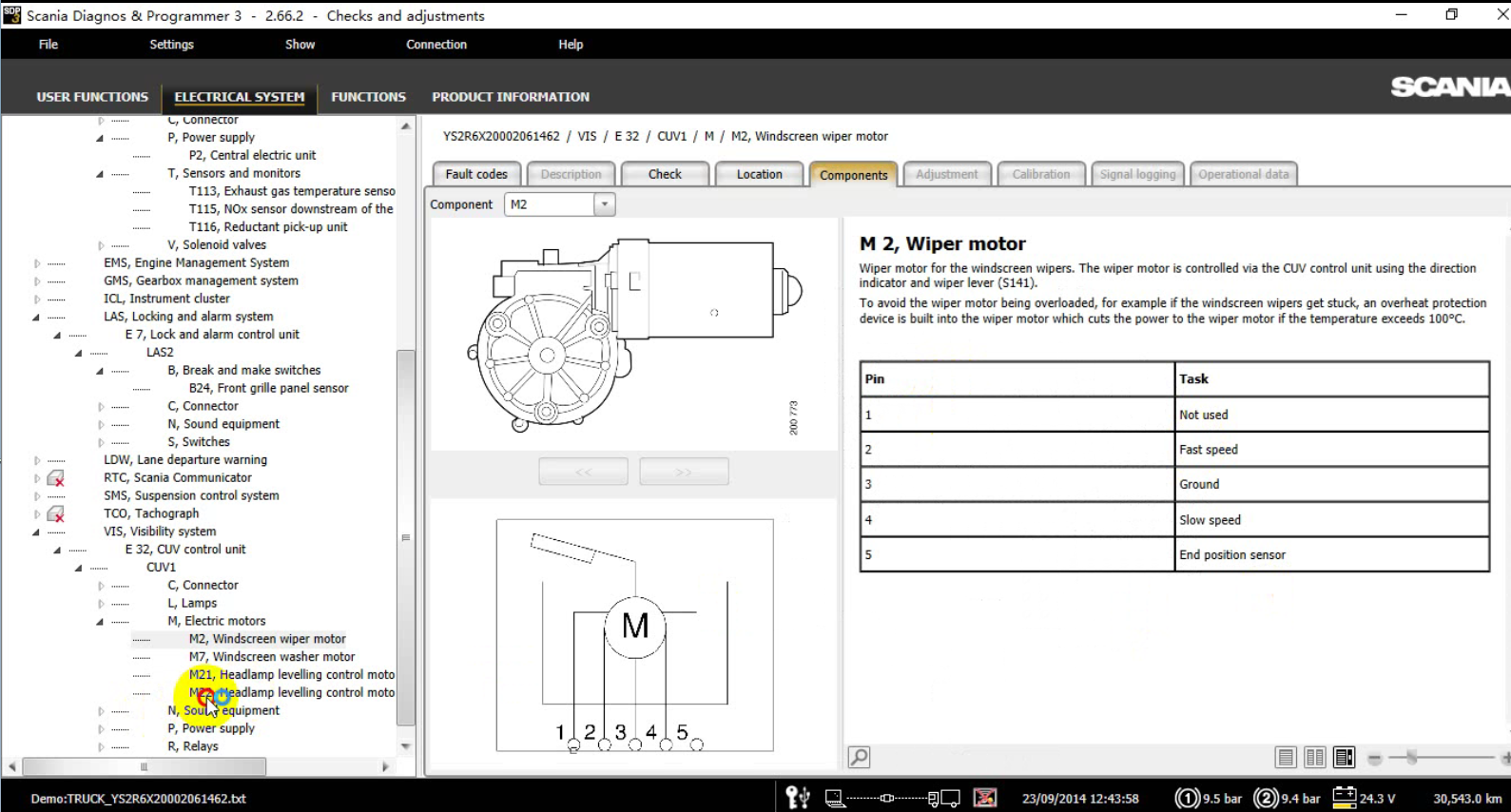1511x812 pixels.
Task: Open the Settings menu
Action: coord(171,45)
